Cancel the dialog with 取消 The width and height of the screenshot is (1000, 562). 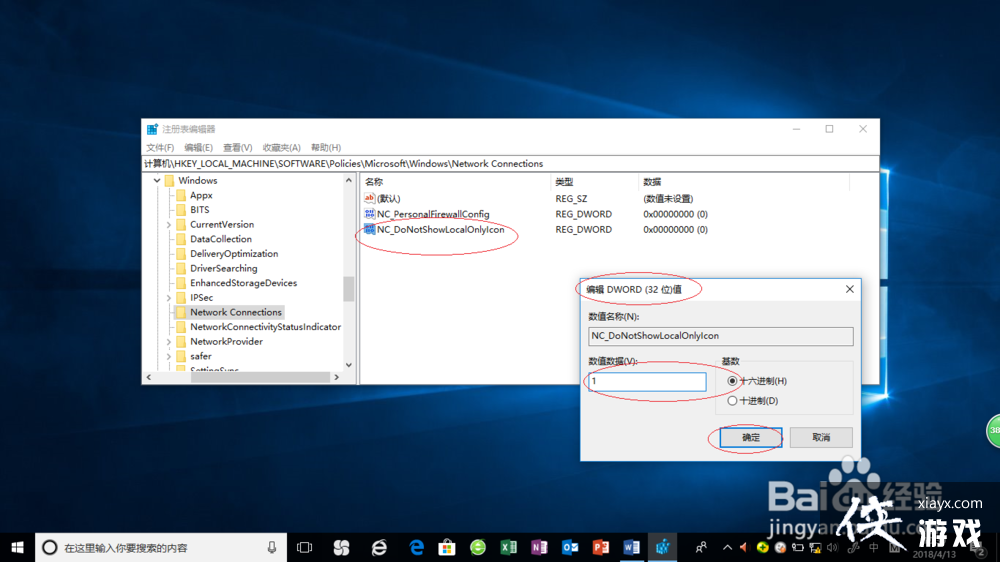[821, 438]
